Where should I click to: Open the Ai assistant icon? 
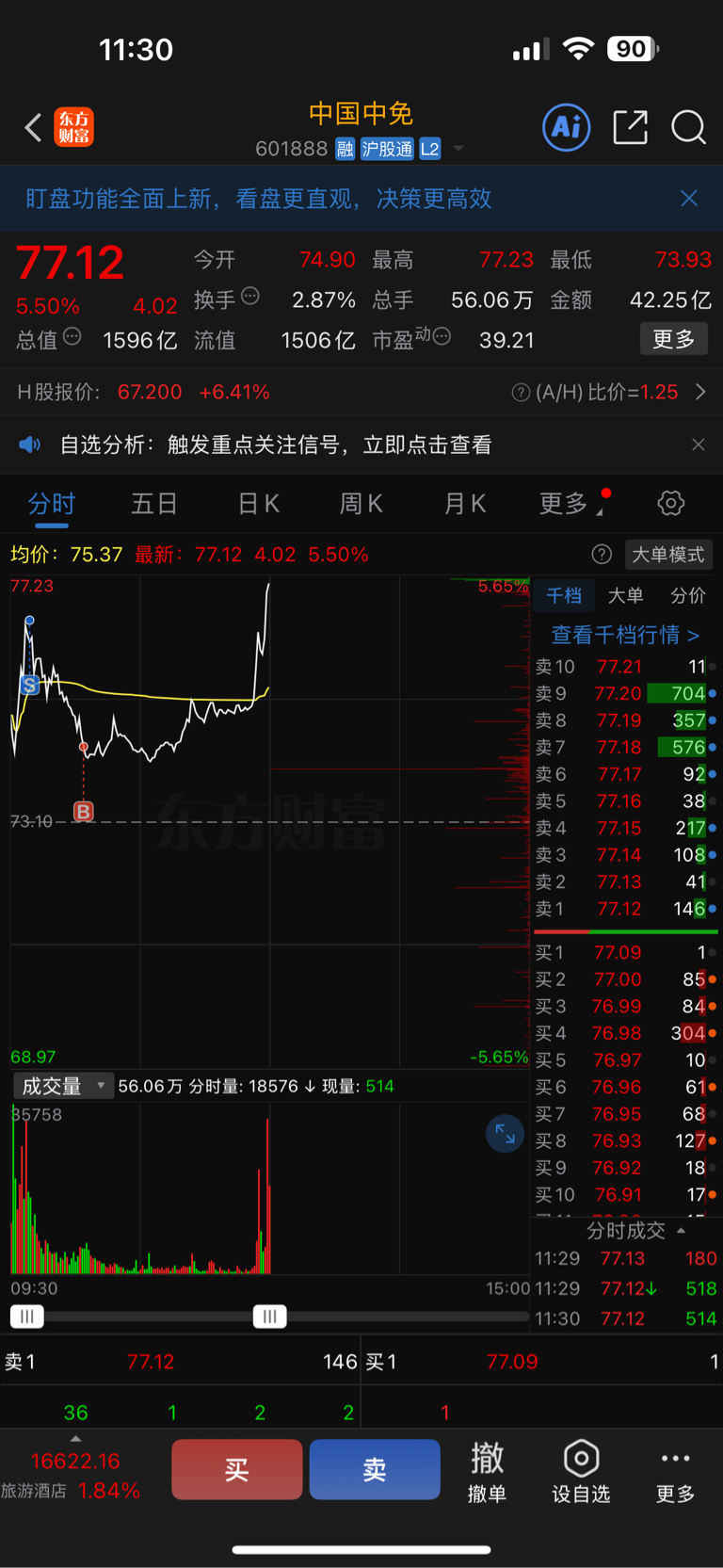[567, 127]
